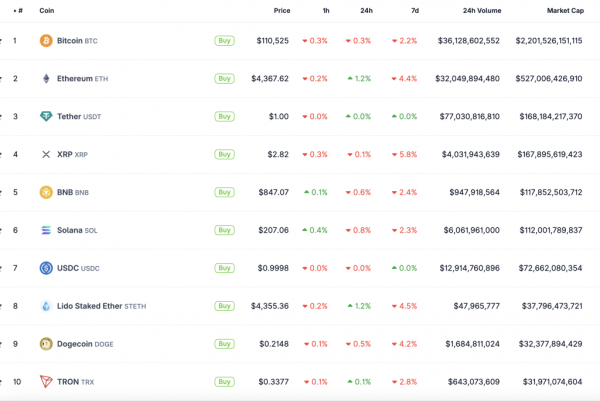Screen dimensions: 600x401
Task: Click XRP price $2.82
Action: [x=278, y=154]
